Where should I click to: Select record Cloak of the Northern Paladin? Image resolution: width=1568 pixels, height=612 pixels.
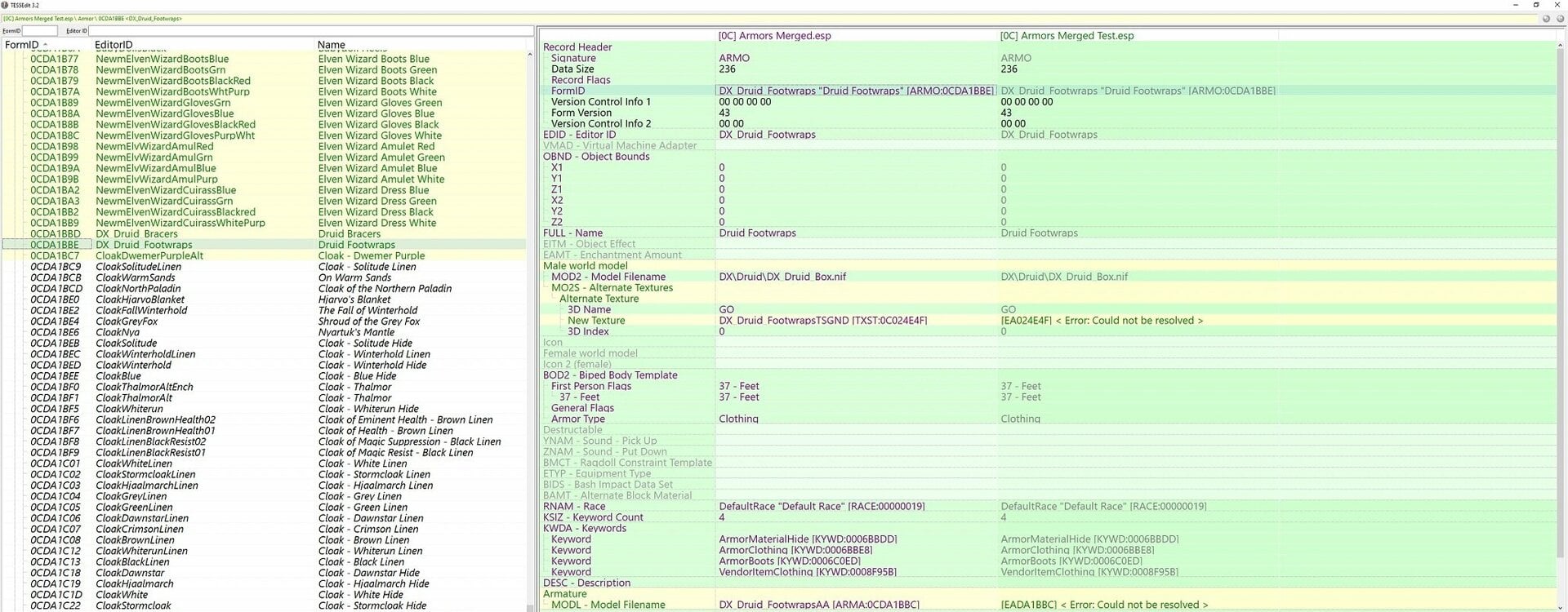click(385, 288)
